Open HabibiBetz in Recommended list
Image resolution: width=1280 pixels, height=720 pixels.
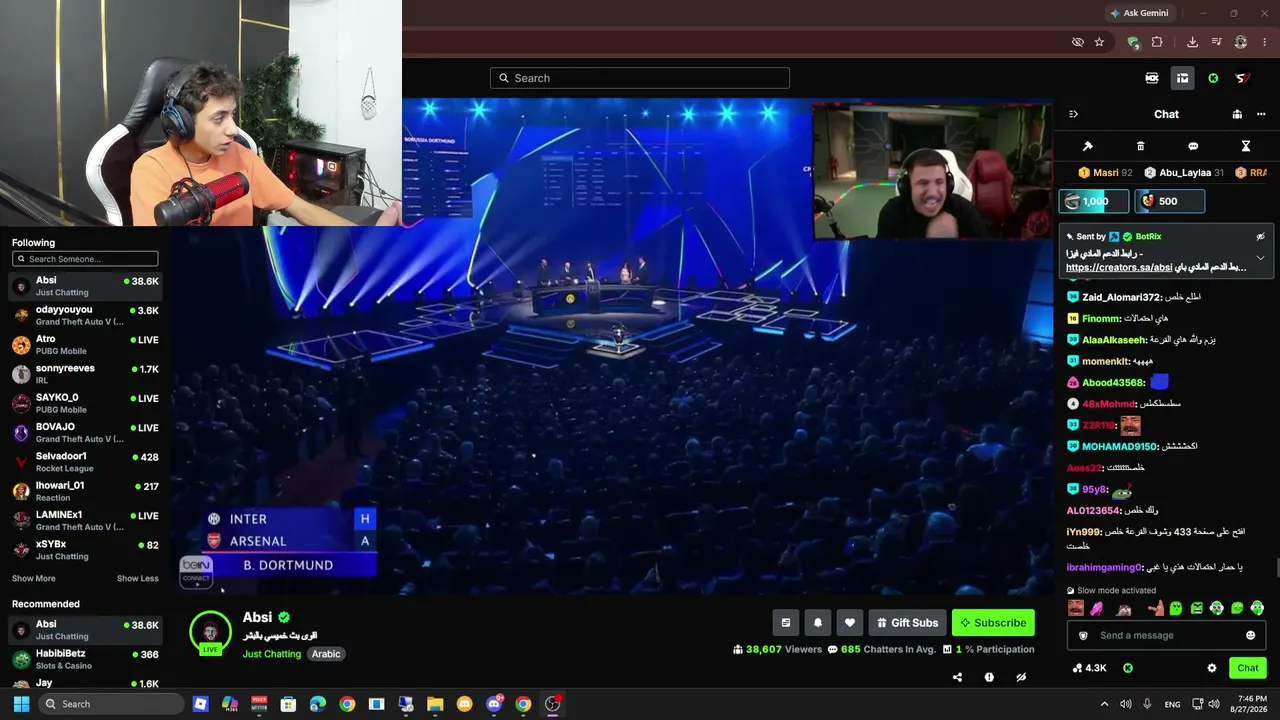[85, 660]
